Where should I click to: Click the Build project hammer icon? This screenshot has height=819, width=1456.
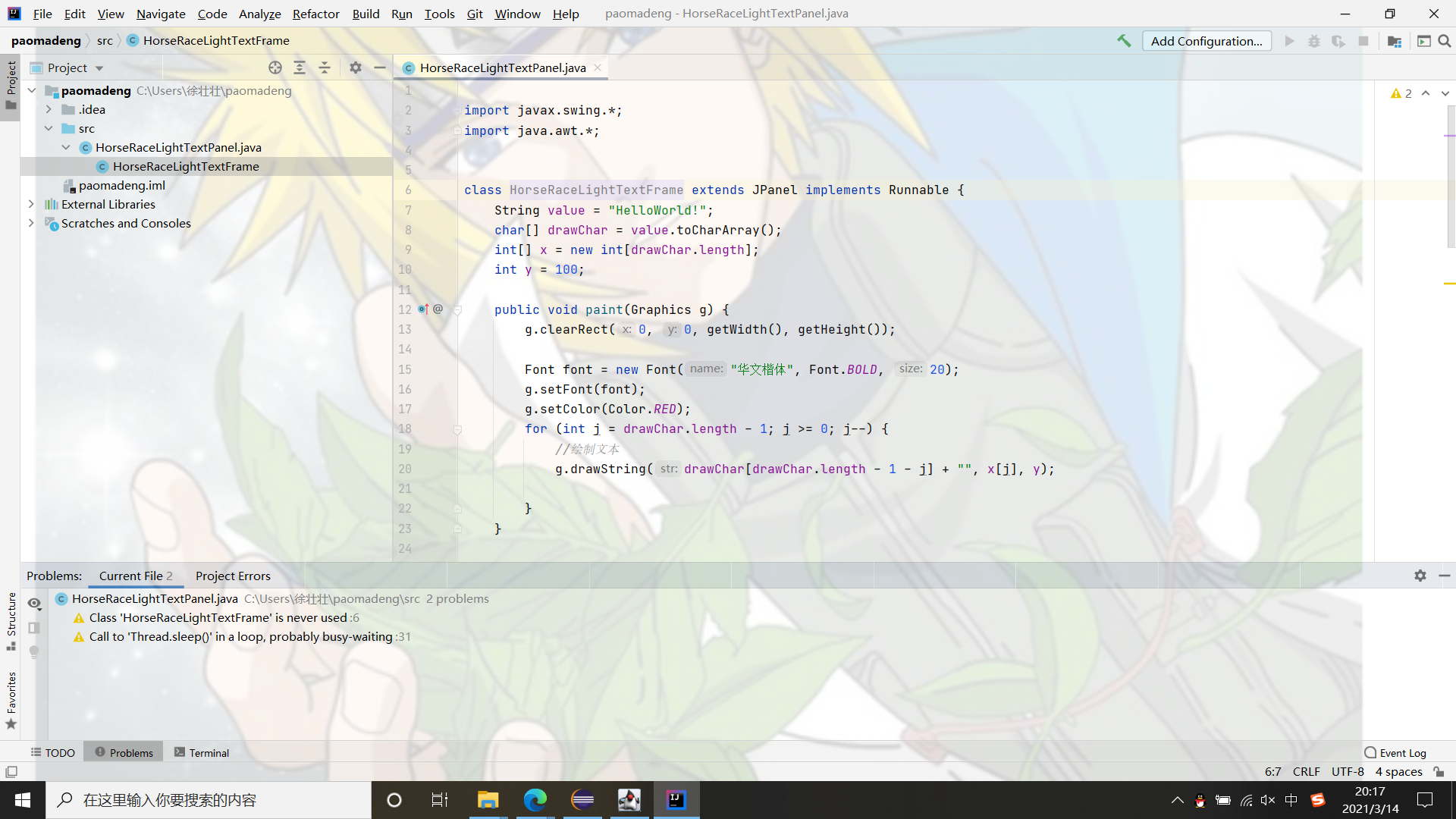tap(1124, 41)
